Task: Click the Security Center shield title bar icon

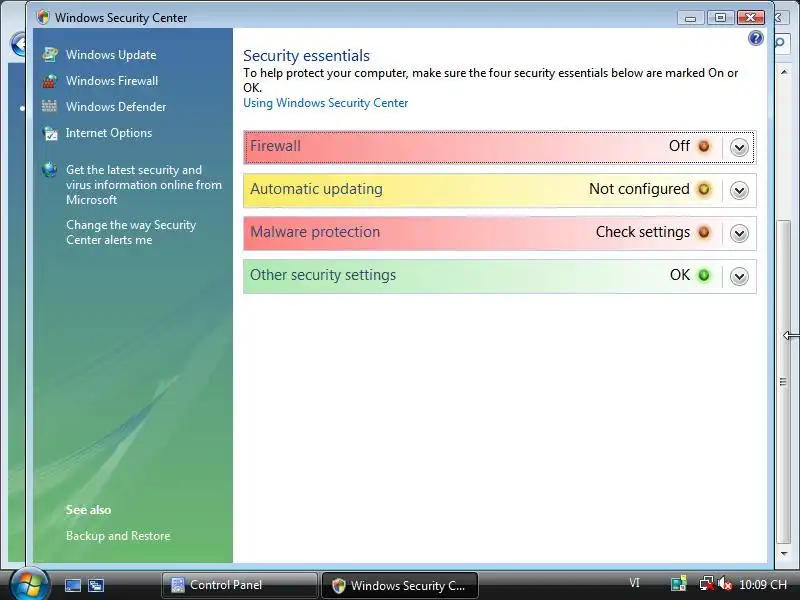Action: (x=43, y=17)
